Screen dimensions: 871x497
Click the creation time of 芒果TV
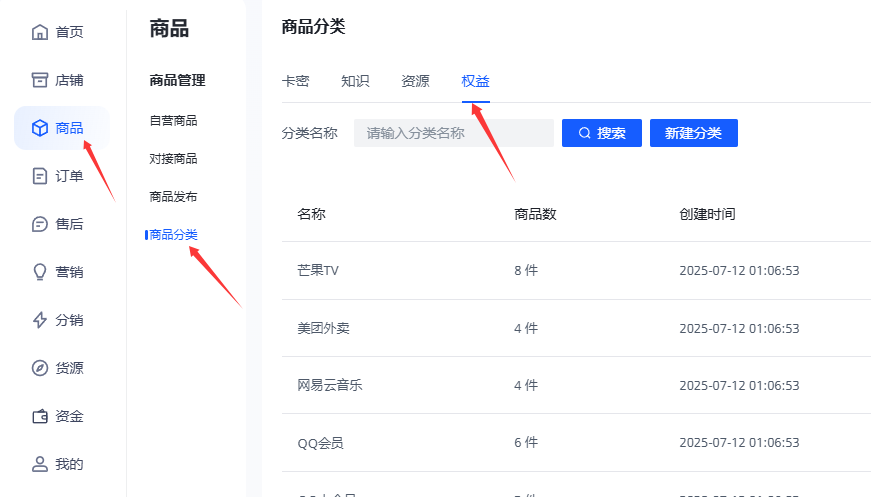click(739, 270)
